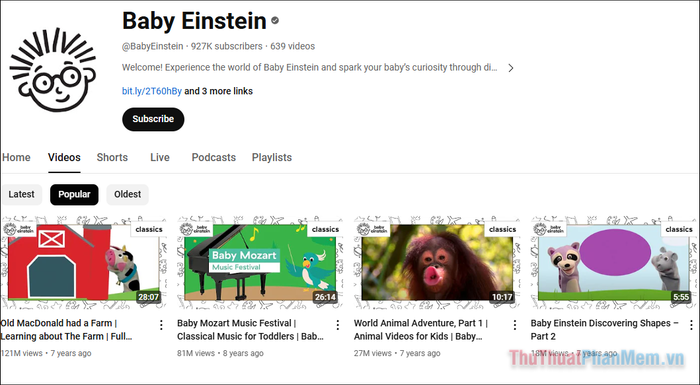Viewport: 700px width, 385px height.
Task: Click Baby Einstein logo on orangutan thumbnail
Action: pyautogui.click(x=372, y=229)
